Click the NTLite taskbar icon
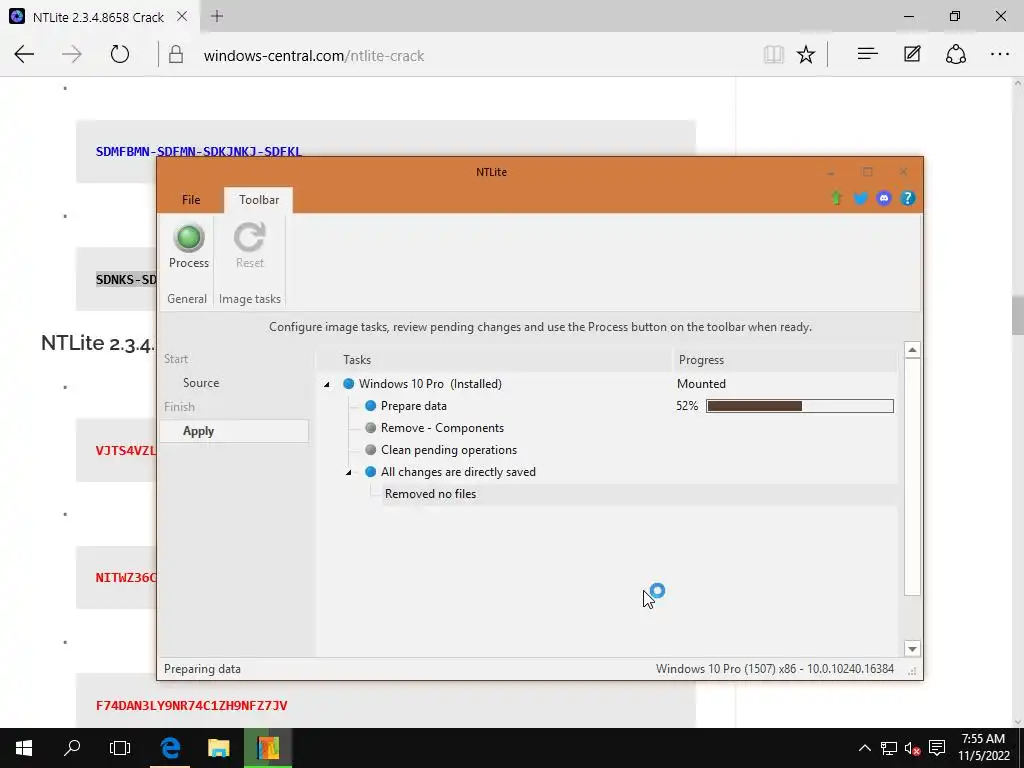Screen dimensions: 1024x768 pyautogui.click(x=268, y=748)
